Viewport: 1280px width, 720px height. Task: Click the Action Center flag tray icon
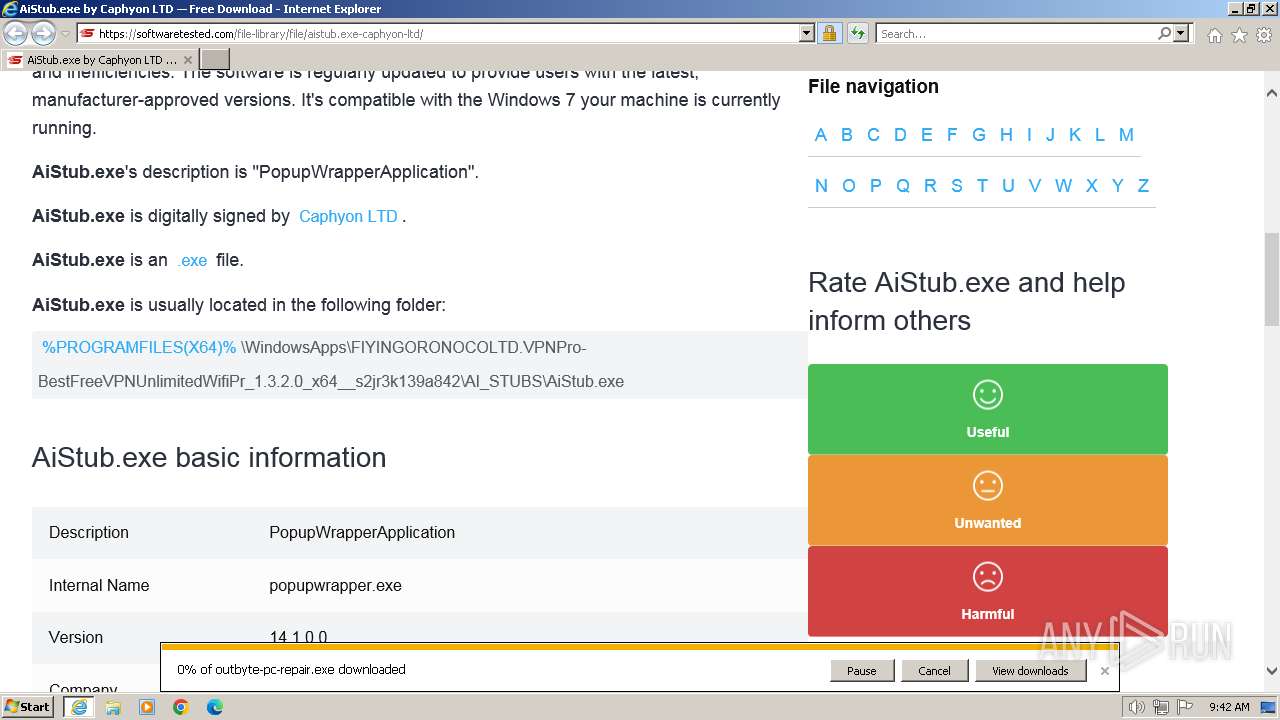pyautogui.click(x=1185, y=707)
